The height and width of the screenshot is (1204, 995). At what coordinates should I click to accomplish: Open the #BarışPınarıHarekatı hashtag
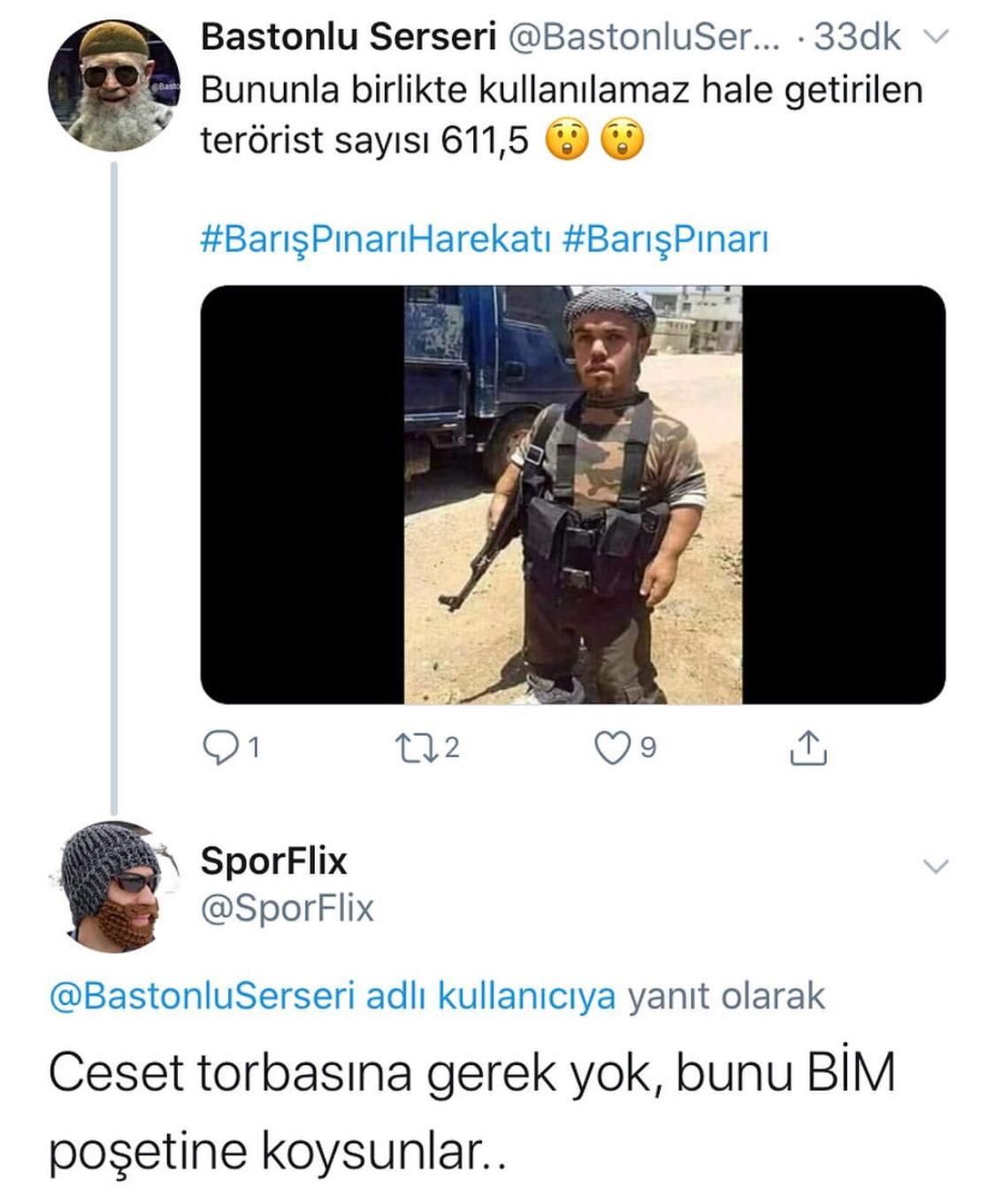(x=377, y=240)
